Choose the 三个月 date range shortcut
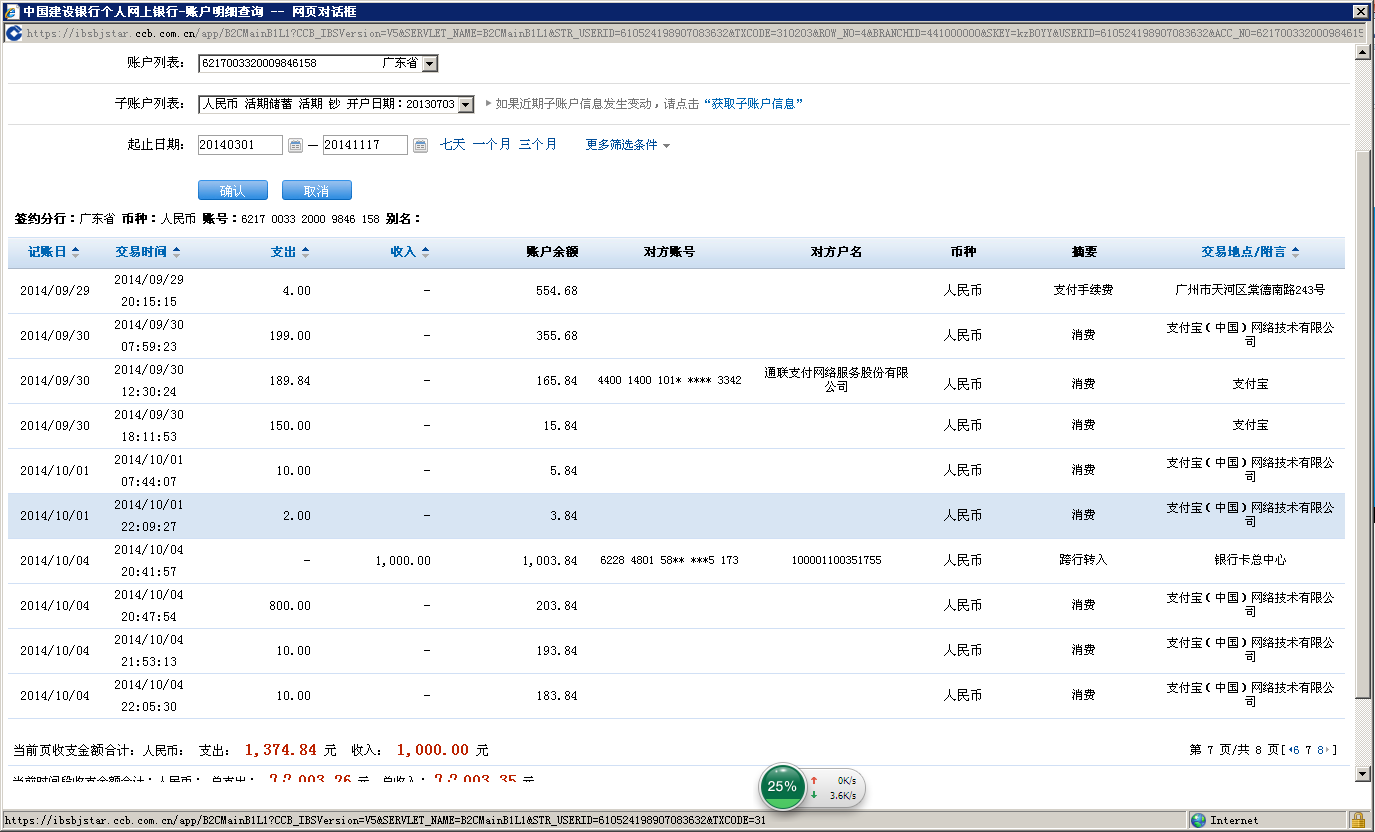Image resolution: width=1375 pixels, height=832 pixels. 537,145
